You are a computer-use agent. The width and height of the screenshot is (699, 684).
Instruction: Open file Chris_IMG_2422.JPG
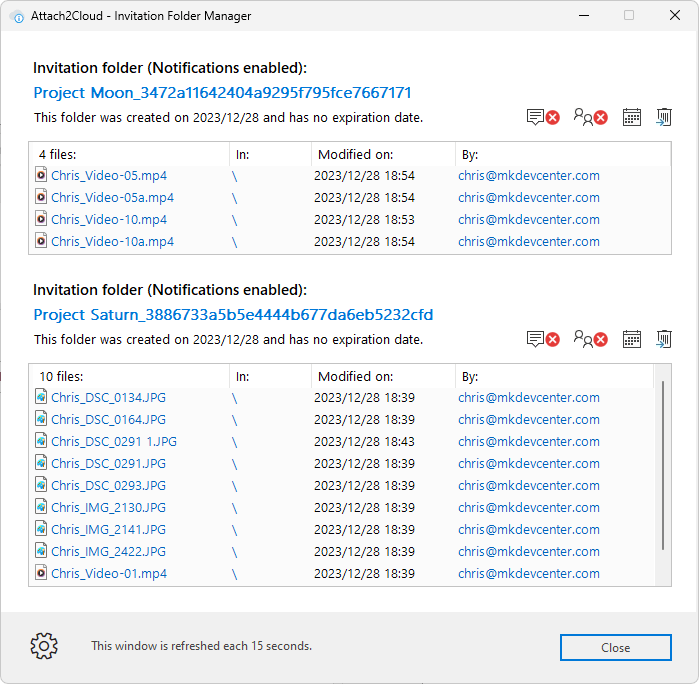click(x=108, y=552)
